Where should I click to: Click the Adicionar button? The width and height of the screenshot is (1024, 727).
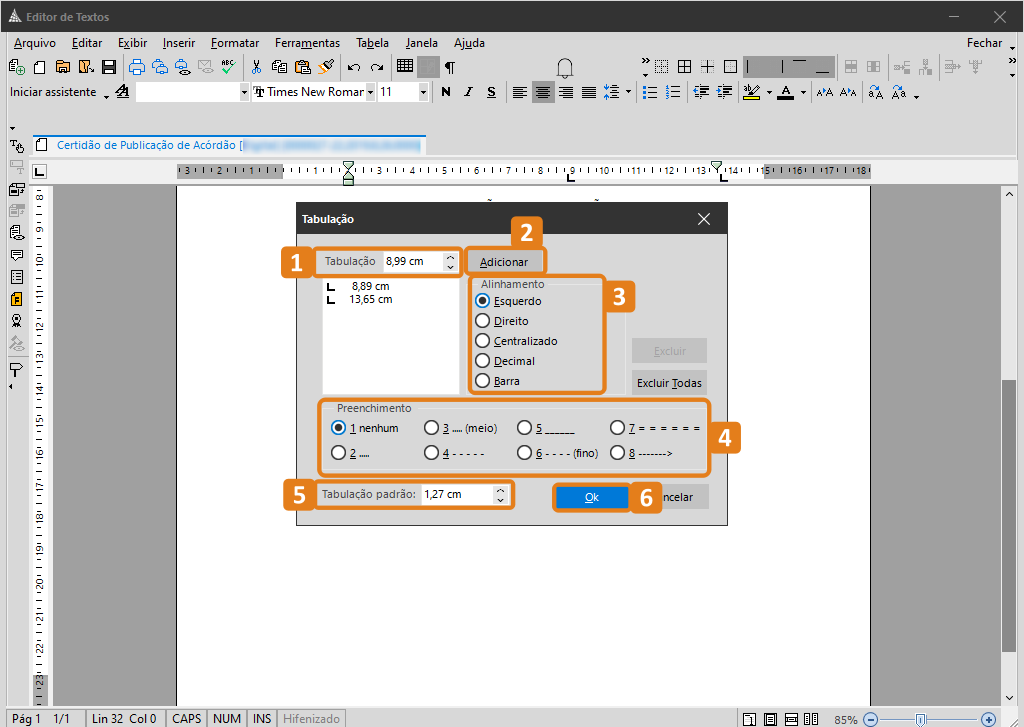tap(504, 262)
